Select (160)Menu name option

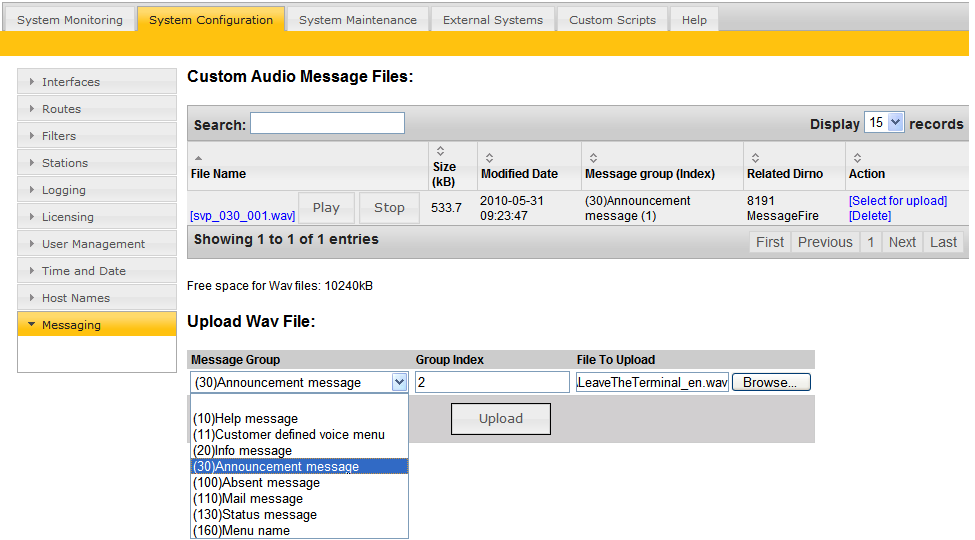(241, 531)
